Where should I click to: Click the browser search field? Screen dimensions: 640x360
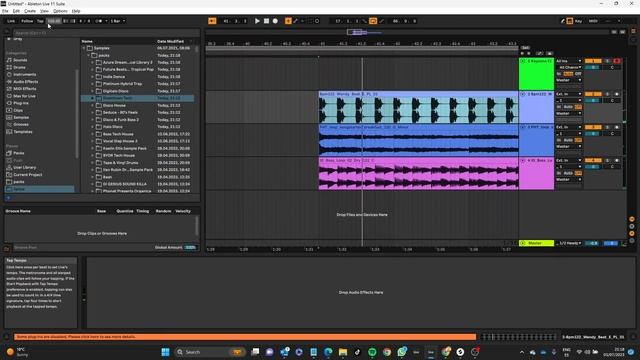pyautogui.click(x=106, y=33)
